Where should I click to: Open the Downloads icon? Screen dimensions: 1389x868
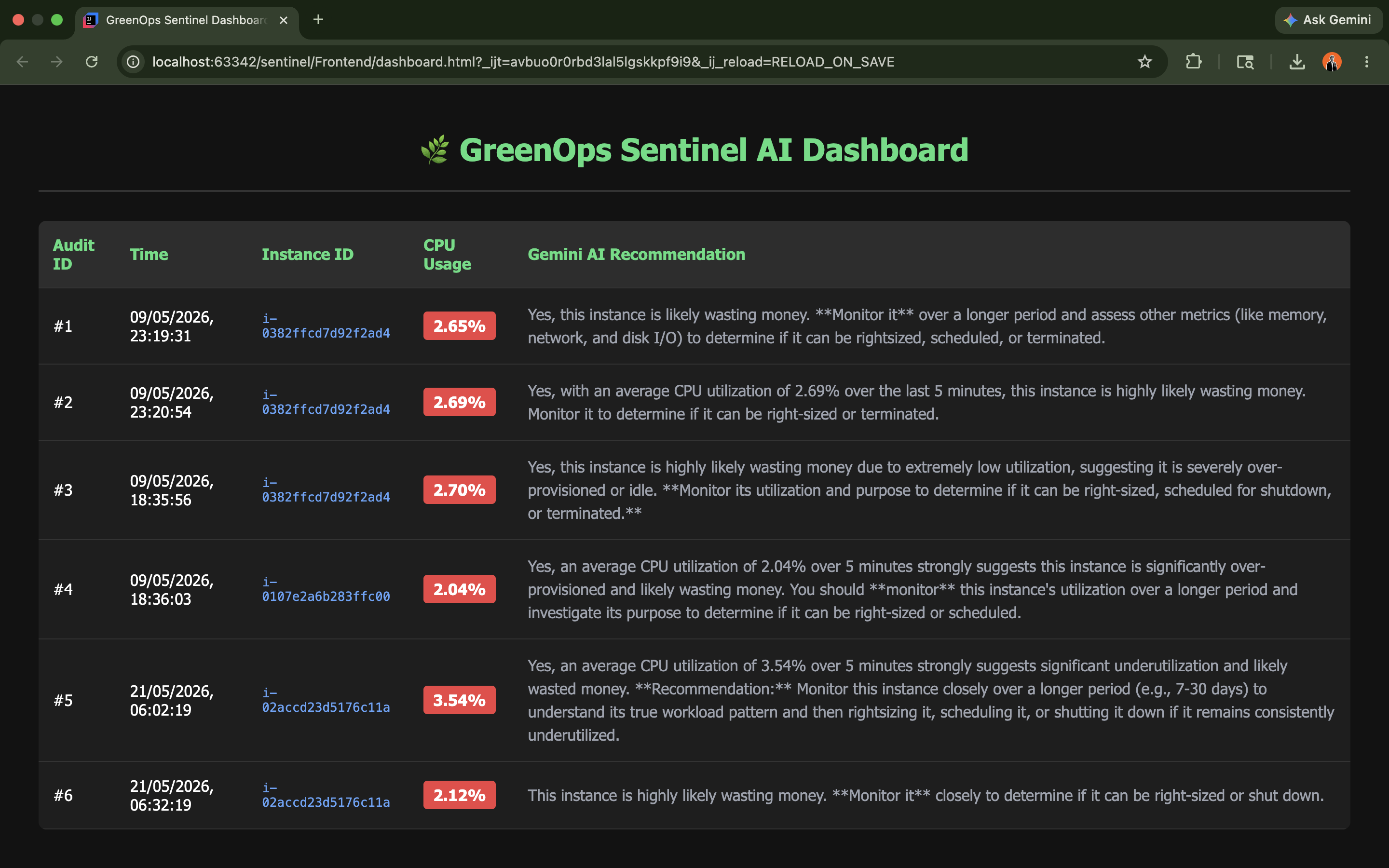pyautogui.click(x=1297, y=61)
